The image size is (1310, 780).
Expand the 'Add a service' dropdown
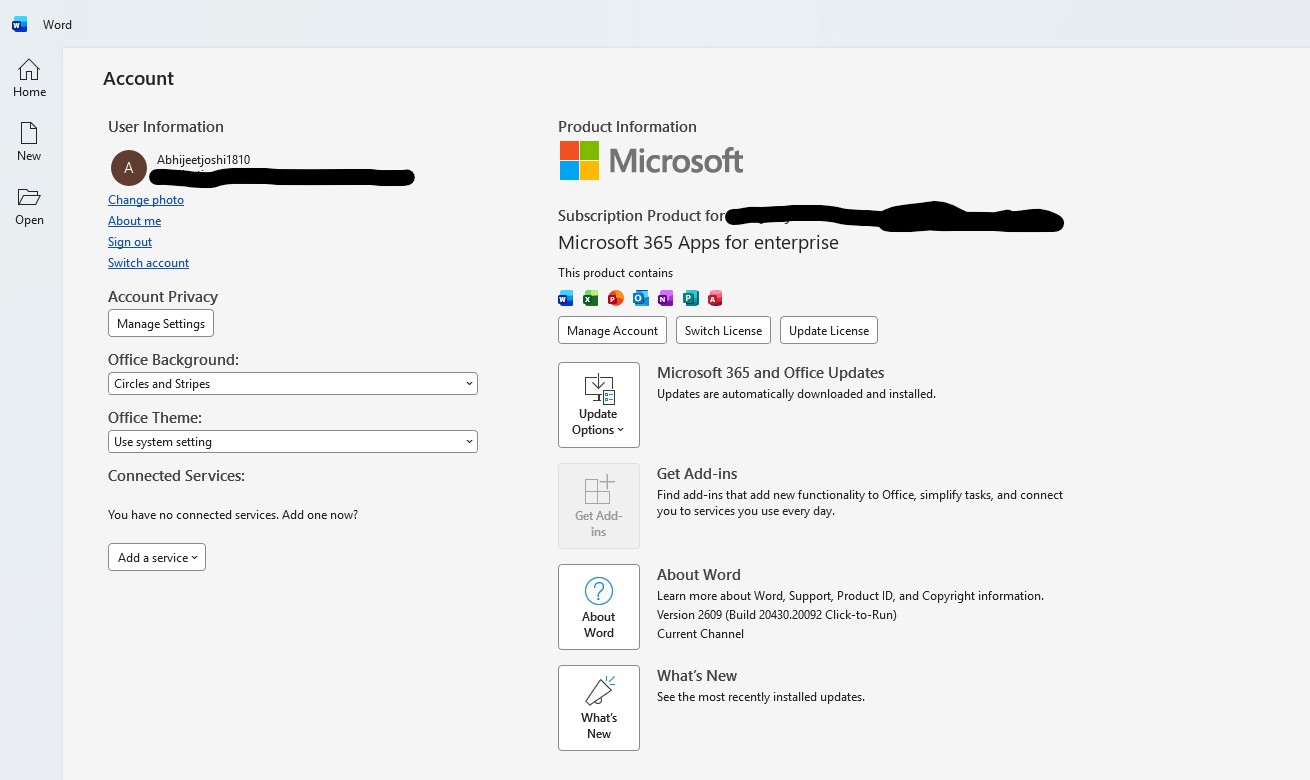click(157, 558)
